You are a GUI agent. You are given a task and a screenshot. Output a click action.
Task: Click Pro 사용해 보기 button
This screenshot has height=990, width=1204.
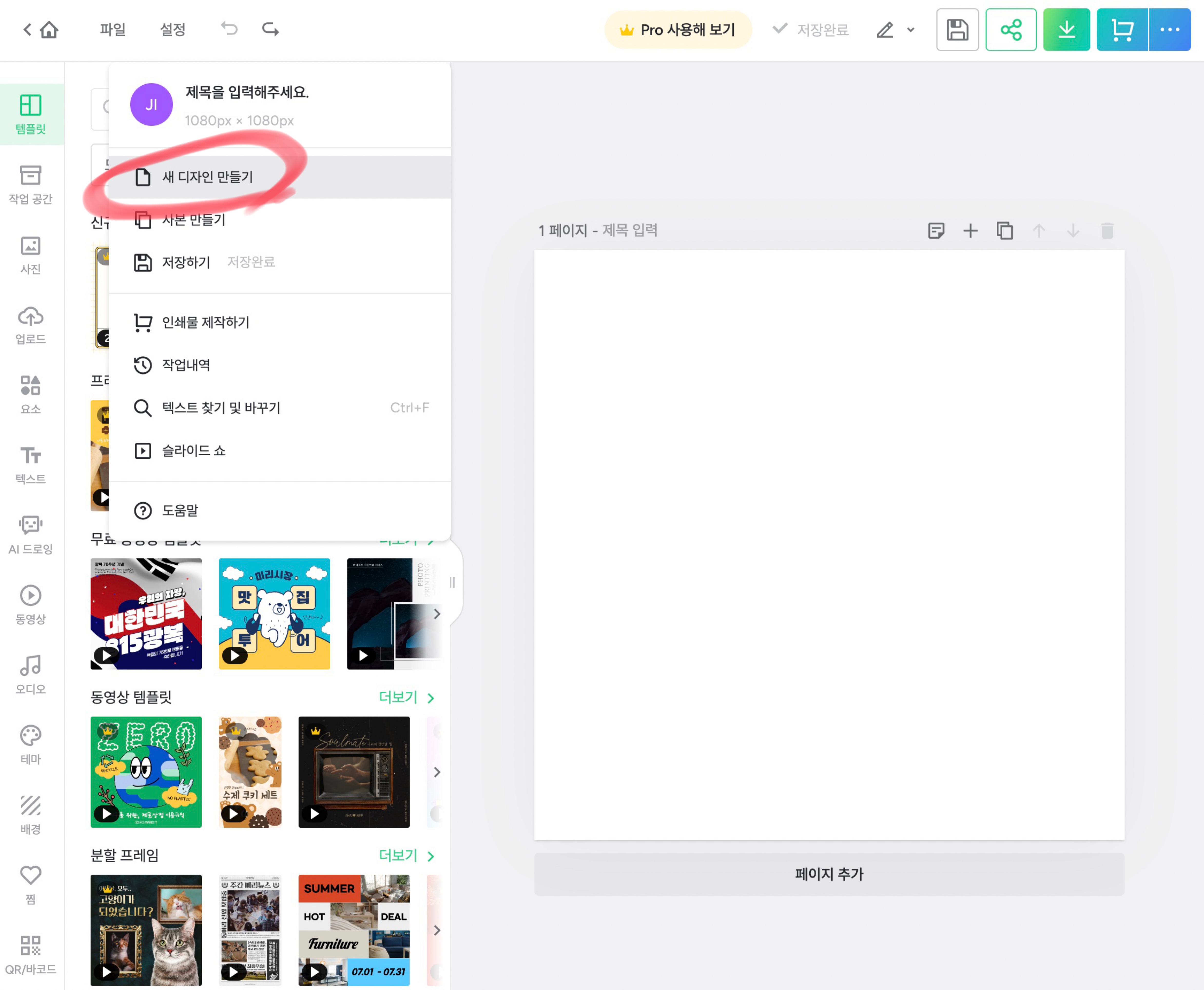(x=678, y=30)
